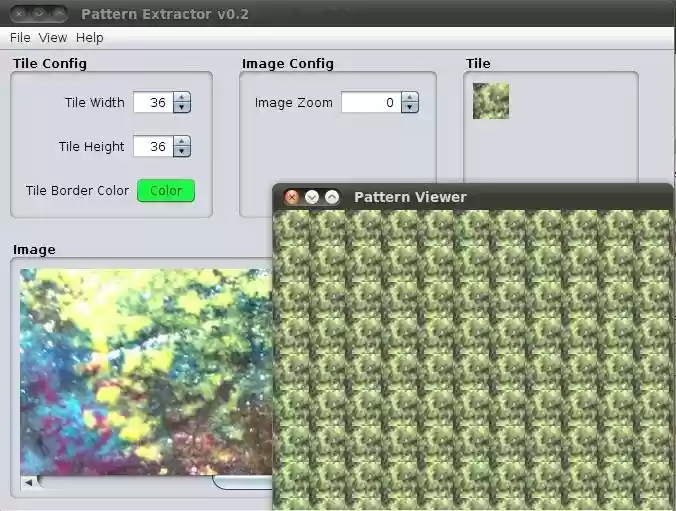The height and width of the screenshot is (511, 676).
Task: Click the Tile Height value field
Action: 153,146
